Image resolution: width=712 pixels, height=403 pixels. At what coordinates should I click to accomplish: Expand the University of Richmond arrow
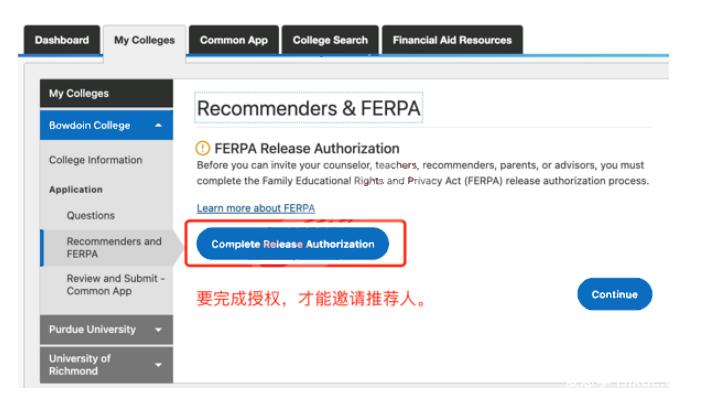[x=158, y=365]
